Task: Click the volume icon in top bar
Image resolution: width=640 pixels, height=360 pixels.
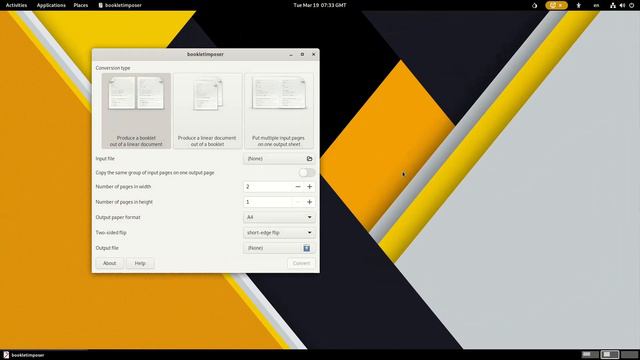Action: (x=622, y=5)
